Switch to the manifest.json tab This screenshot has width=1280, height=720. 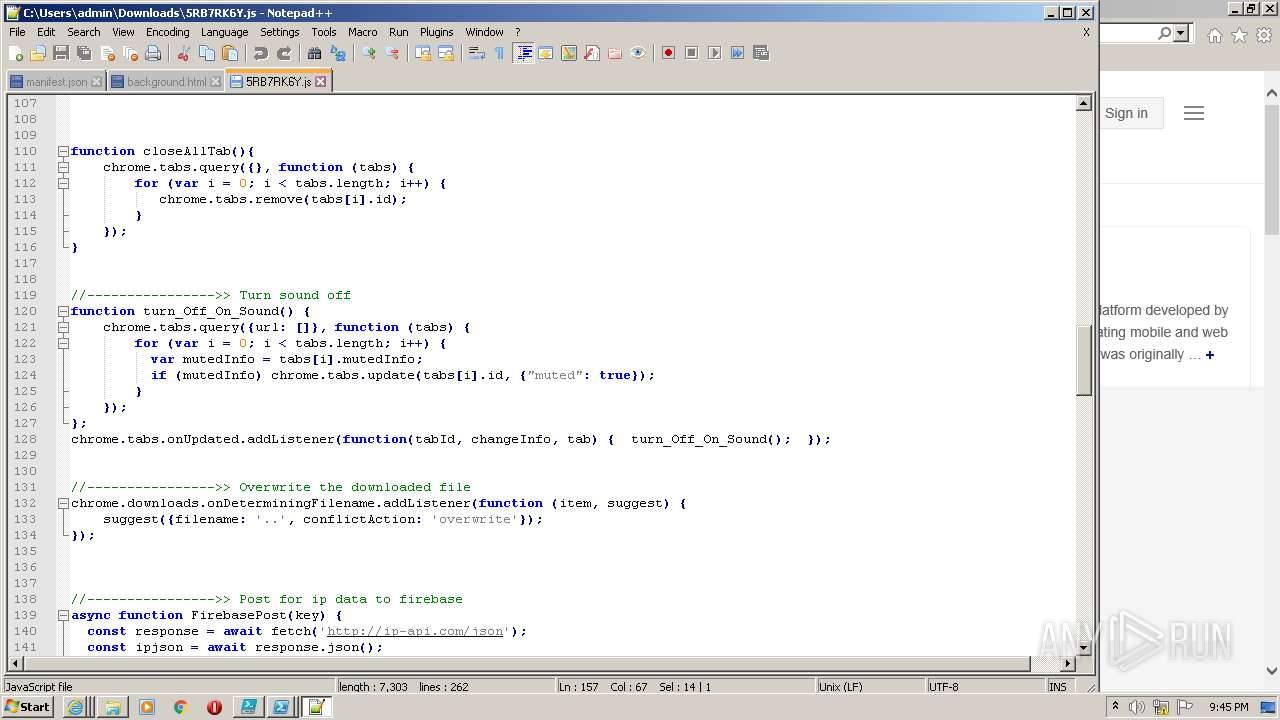point(56,82)
